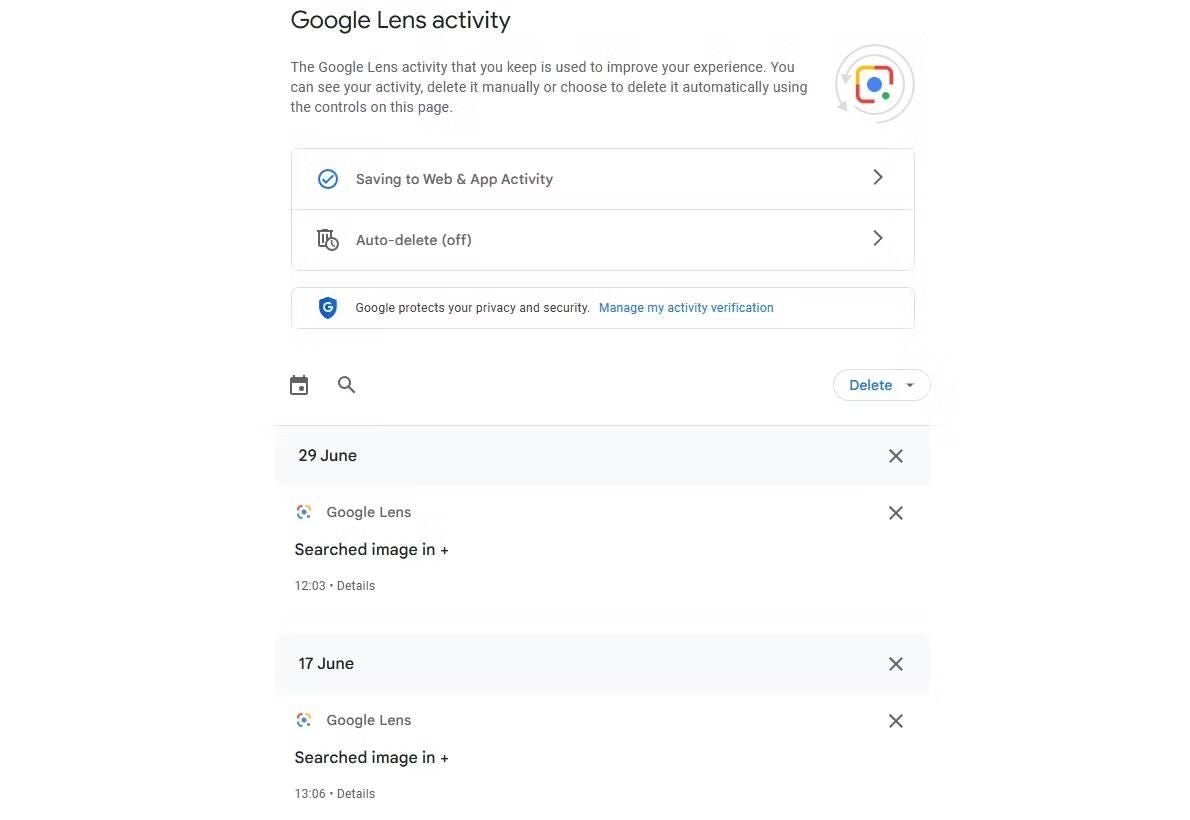Click the Delete button
The height and width of the screenshot is (820, 1190).
pyautogui.click(x=870, y=384)
